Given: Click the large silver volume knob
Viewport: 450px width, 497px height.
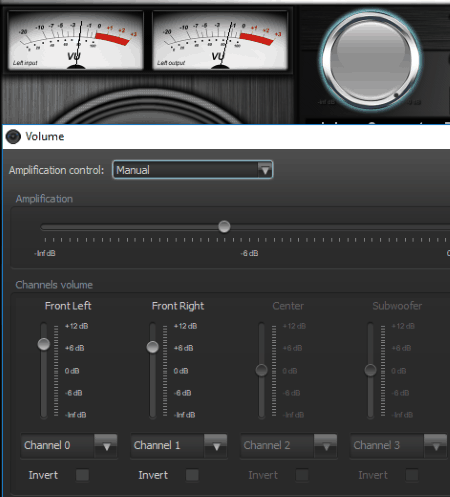Looking at the screenshot, I should click(371, 60).
